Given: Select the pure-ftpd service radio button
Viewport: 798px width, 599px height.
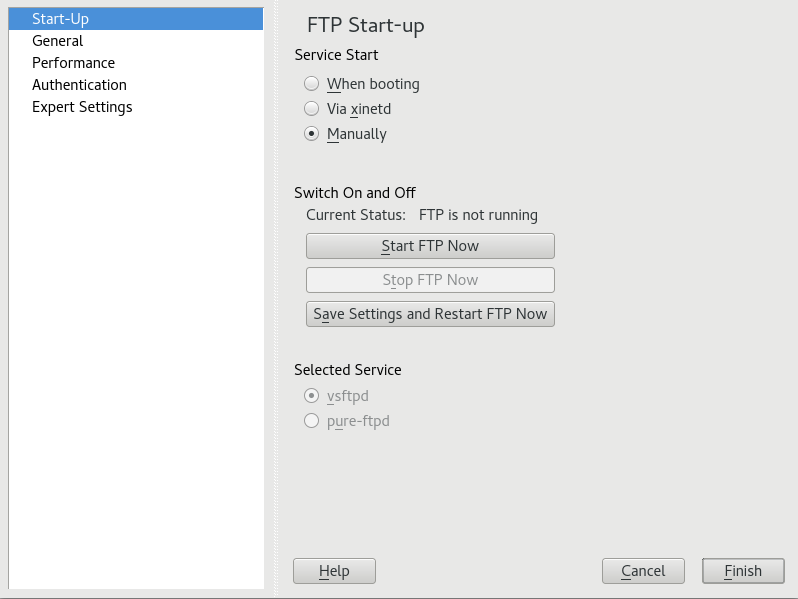Looking at the screenshot, I should [312, 421].
